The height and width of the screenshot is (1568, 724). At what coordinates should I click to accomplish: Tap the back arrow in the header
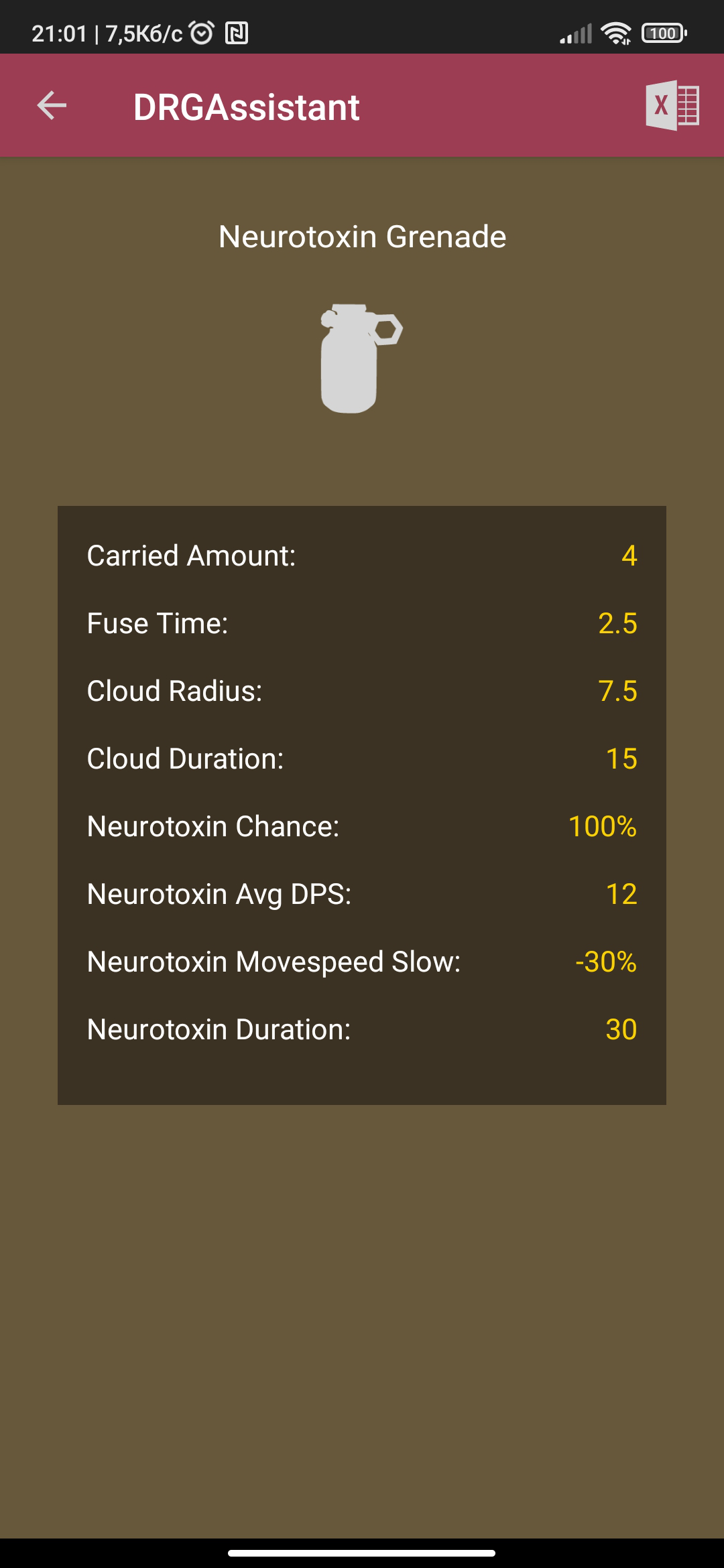[52, 106]
